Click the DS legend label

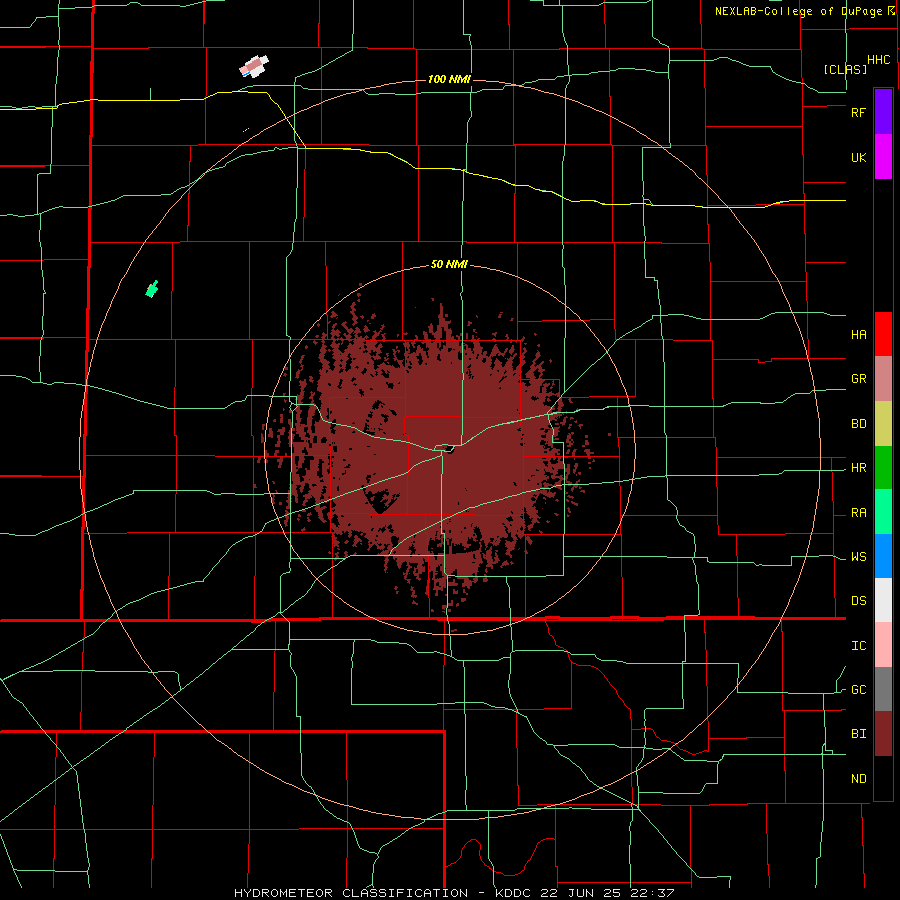coord(858,601)
